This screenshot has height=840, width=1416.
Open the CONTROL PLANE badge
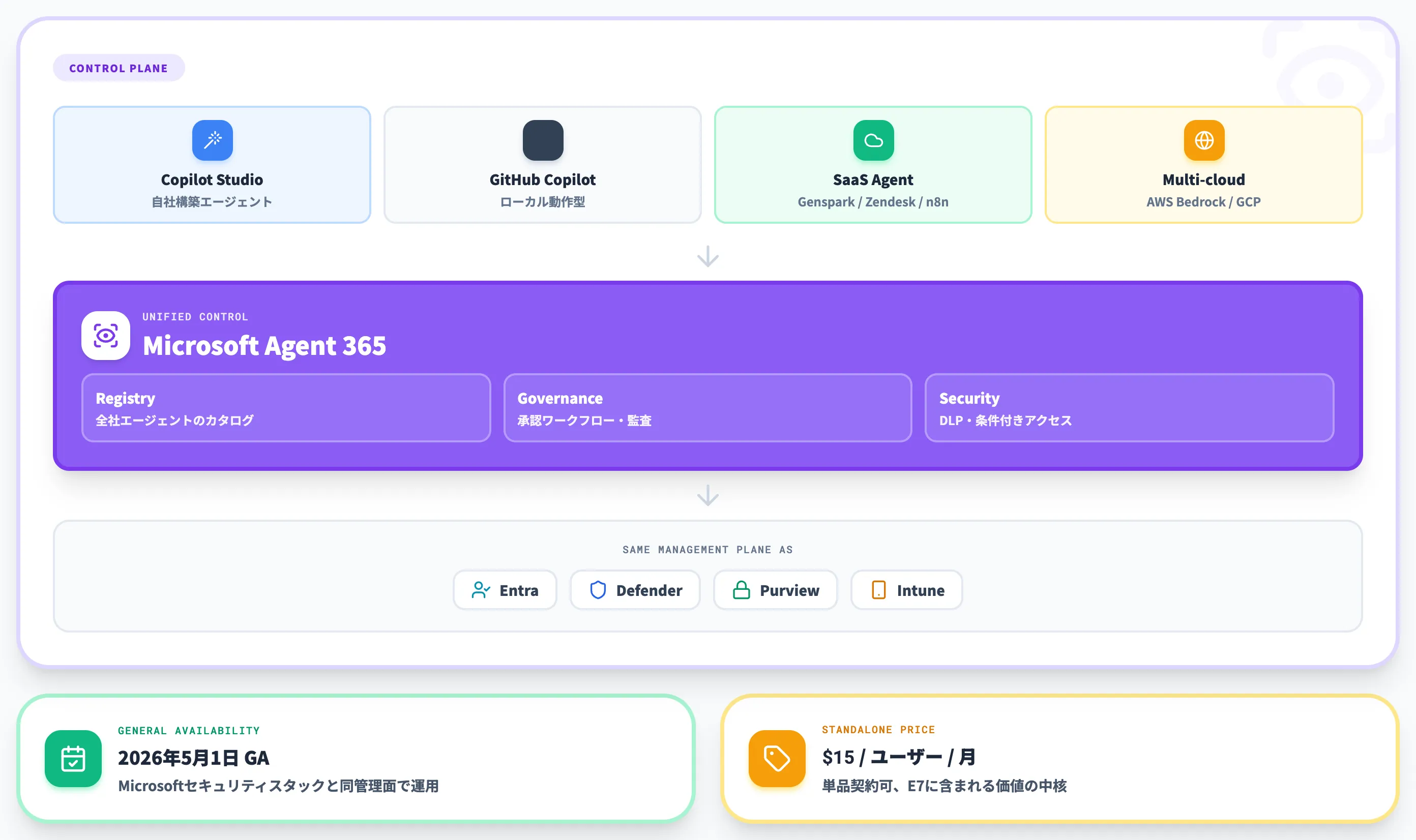[x=119, y=68]
